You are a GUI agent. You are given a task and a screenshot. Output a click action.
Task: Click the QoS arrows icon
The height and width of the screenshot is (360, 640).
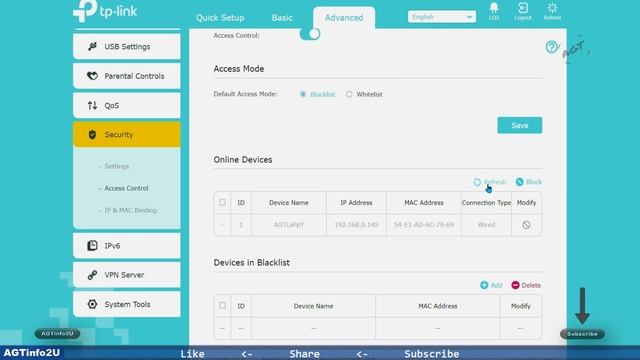point(92,105)
